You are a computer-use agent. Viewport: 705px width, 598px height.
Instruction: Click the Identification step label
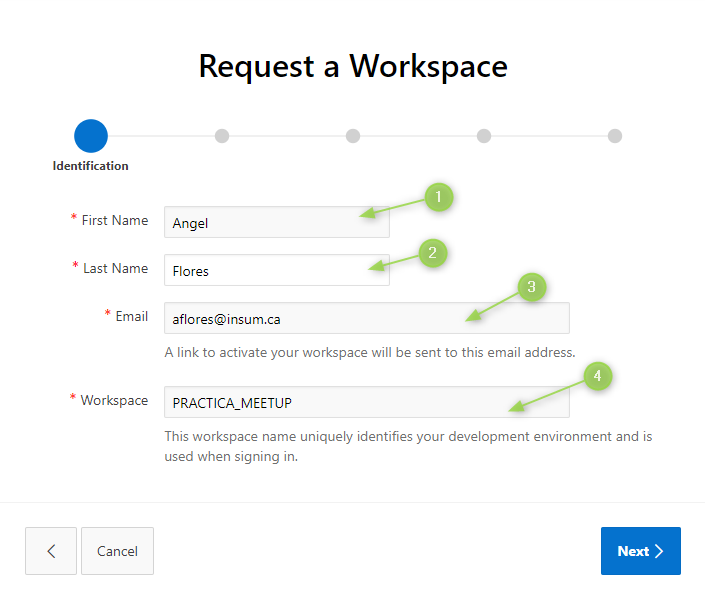[x=90, y=166]
